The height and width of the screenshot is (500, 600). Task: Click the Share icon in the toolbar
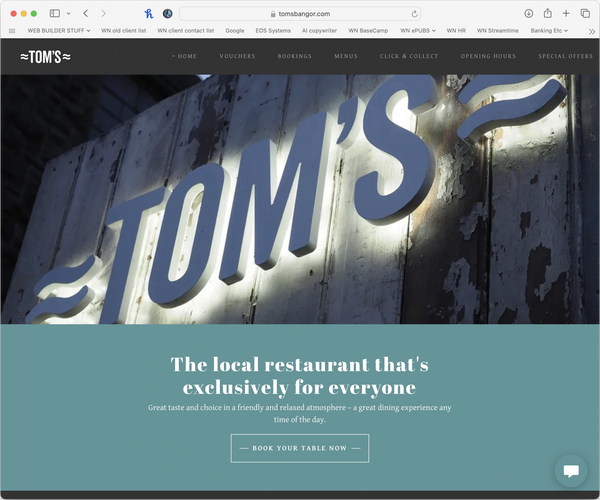coord(548,13)
